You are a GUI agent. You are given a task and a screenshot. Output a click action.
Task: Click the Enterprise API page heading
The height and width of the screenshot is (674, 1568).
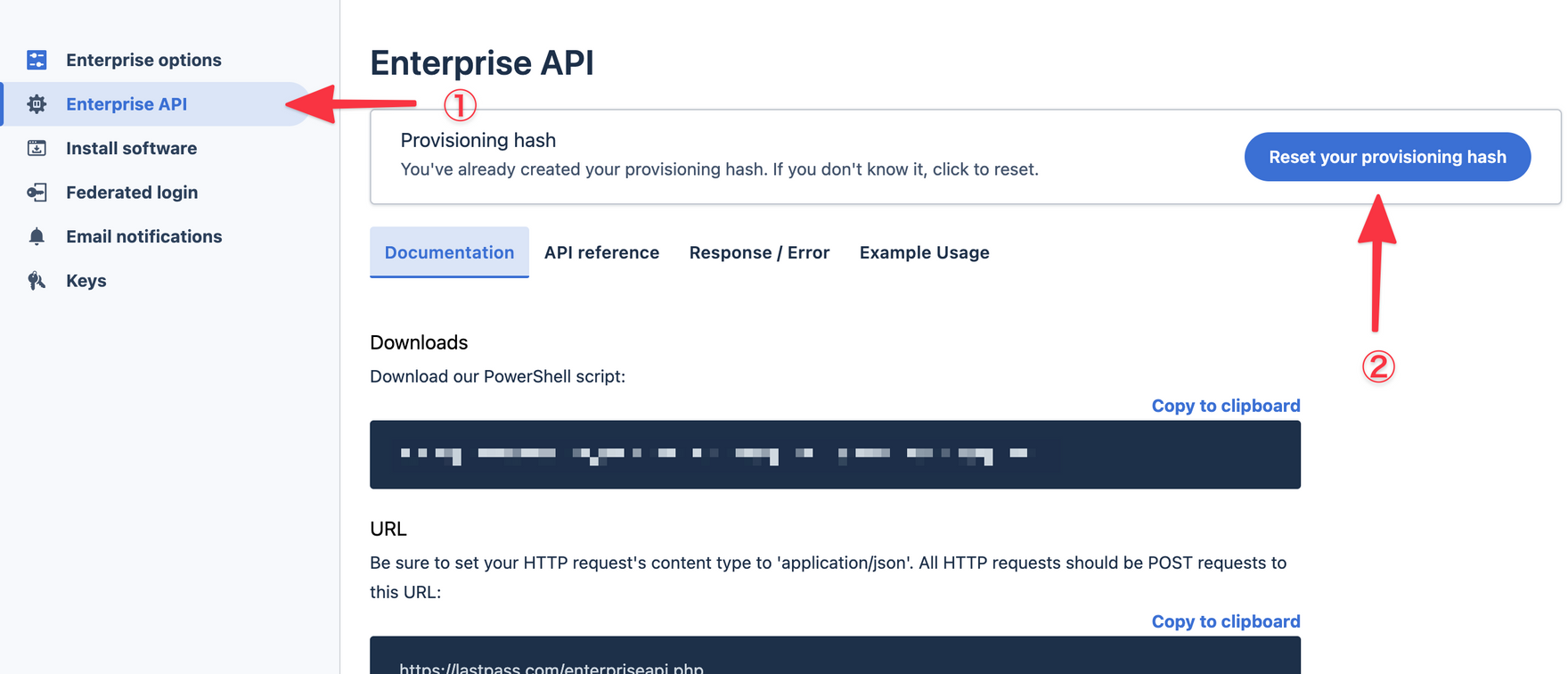[482, 63]
